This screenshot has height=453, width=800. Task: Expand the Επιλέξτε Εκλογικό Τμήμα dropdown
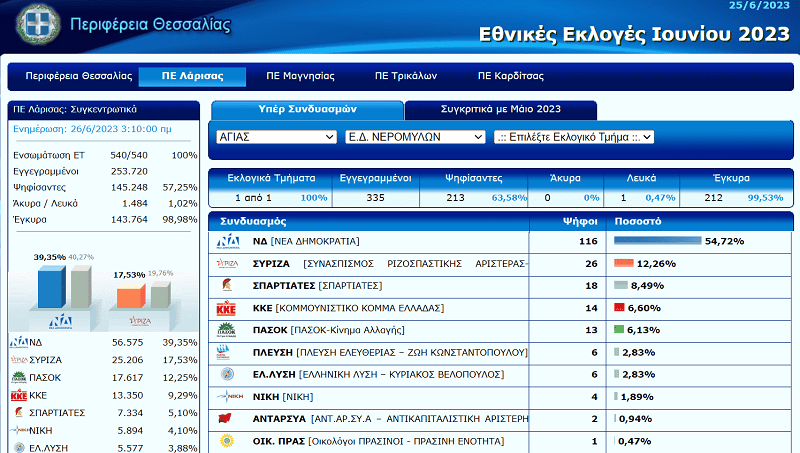[573, 137]
